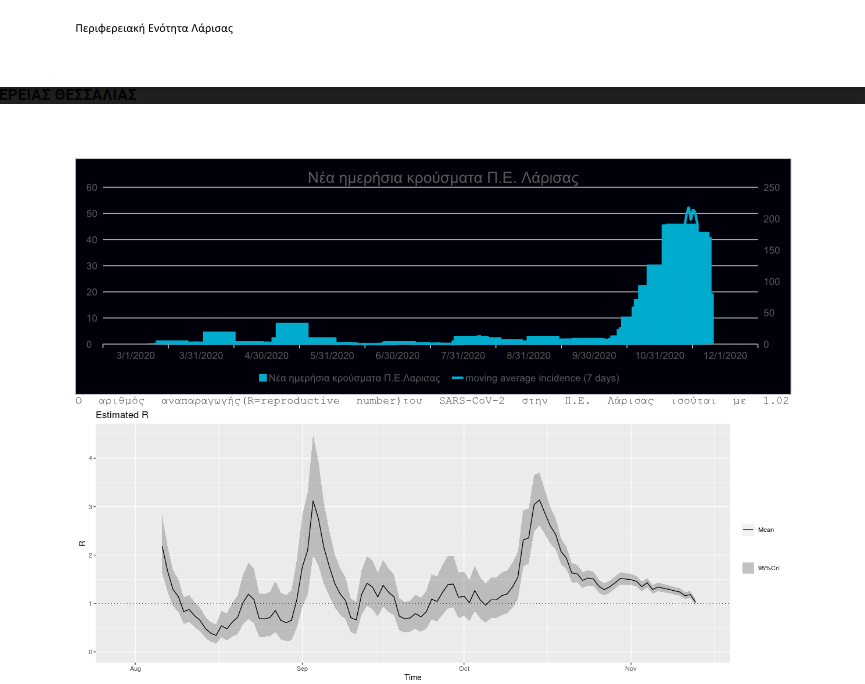
Task: Click the Nov tick label on Time axis
Action: point(630,668)
